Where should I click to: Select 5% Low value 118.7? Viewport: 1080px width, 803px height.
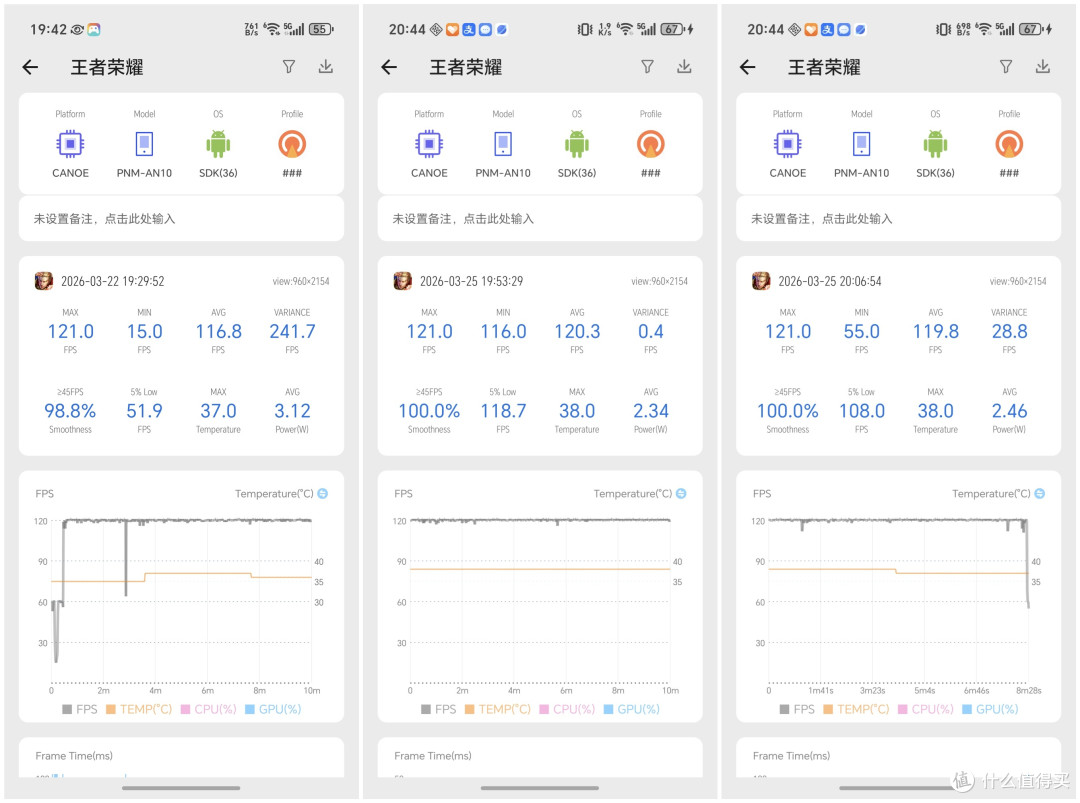pyautogui.click(x=503, y=411)
